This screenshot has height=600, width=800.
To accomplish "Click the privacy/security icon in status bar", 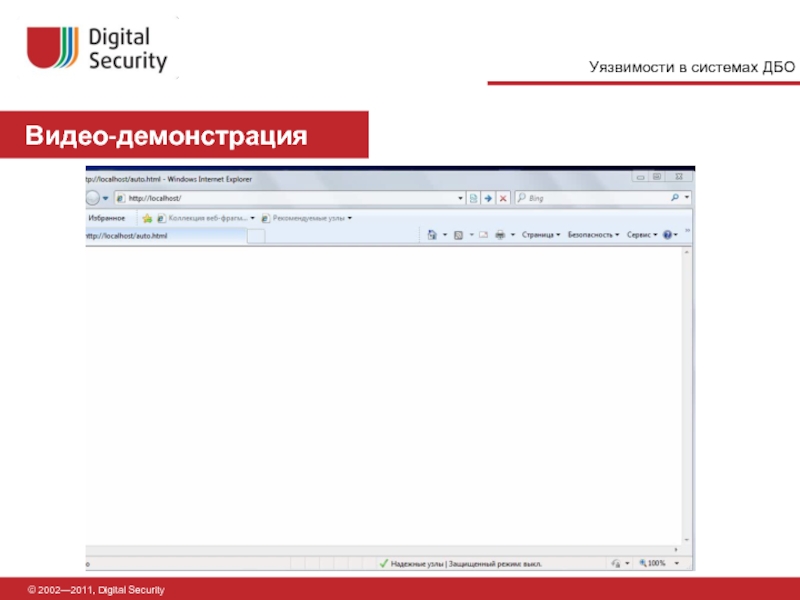I will pyautogui.click(x=616, y=563).
